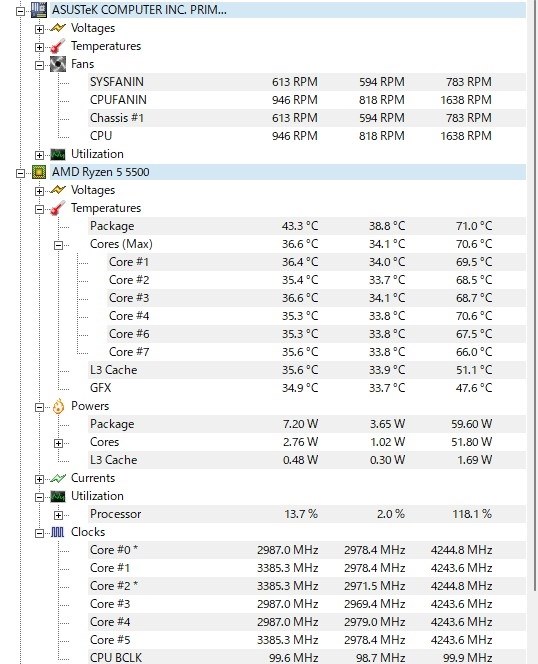The height and width of the screenshot is (664, 538).
Task: Collapse the AMD Ryzen 5 5500 node
Action: pos(20,173)
